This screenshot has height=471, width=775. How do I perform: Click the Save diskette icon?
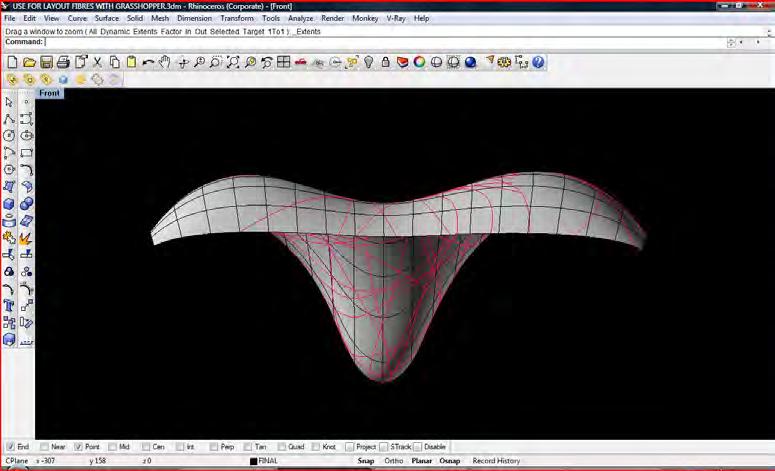point(46,62)
